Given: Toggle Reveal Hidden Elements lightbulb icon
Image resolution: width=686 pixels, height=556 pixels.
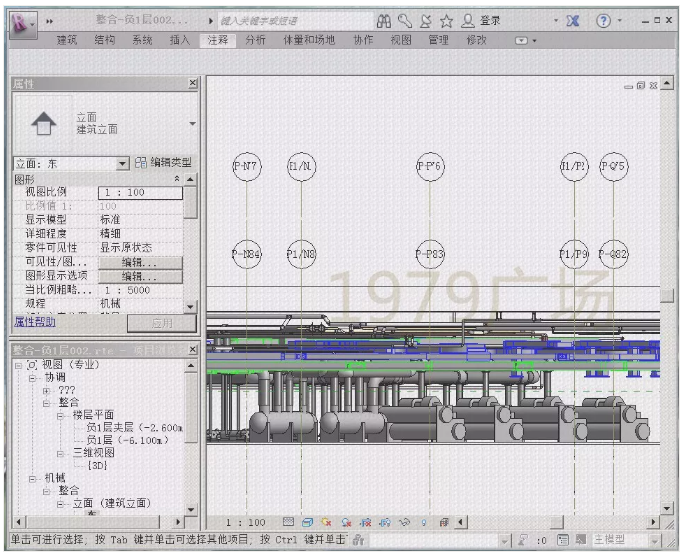Looking at the screenshot, I should click(x=424, y=522).
